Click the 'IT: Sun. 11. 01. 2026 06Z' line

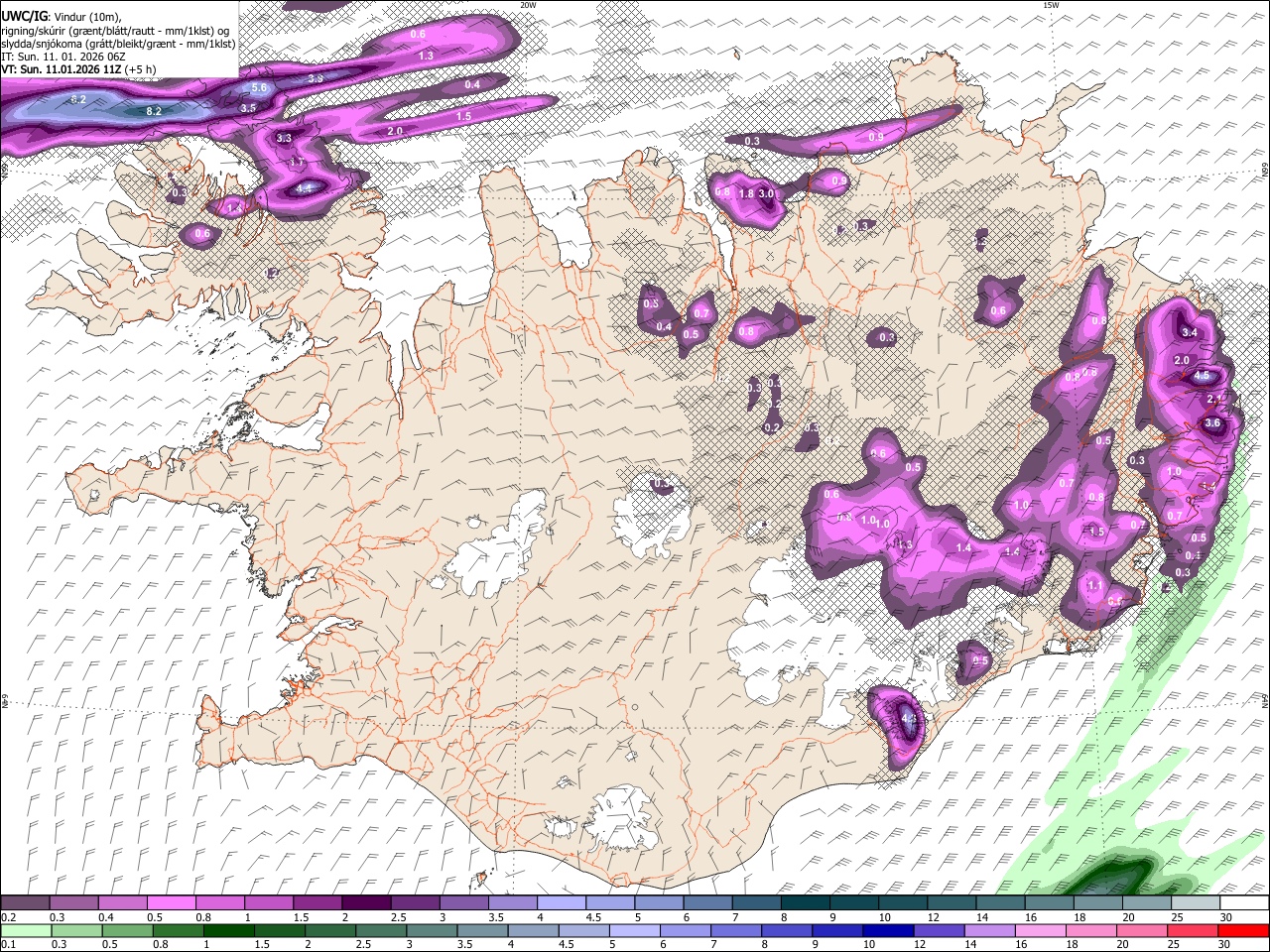[x=63, y=57]
